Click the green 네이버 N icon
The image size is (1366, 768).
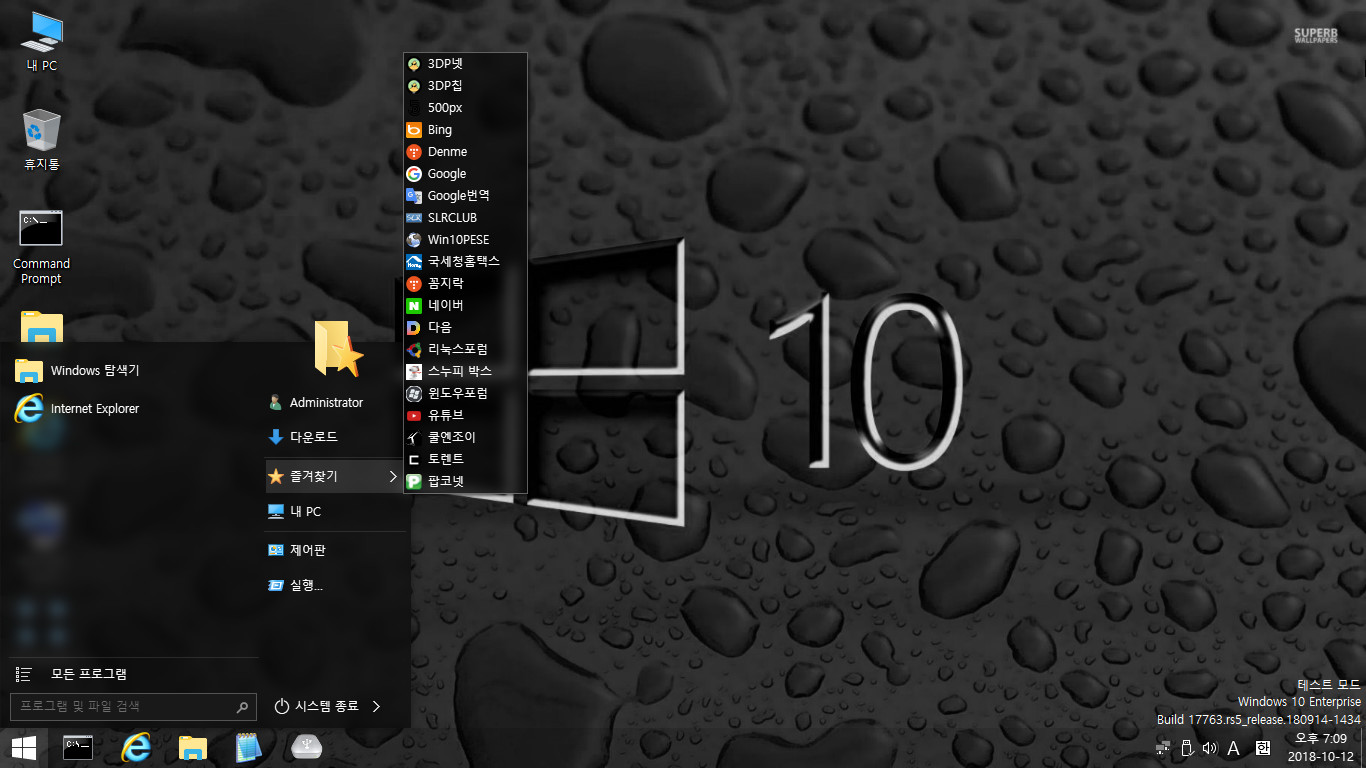click(414, 306)
